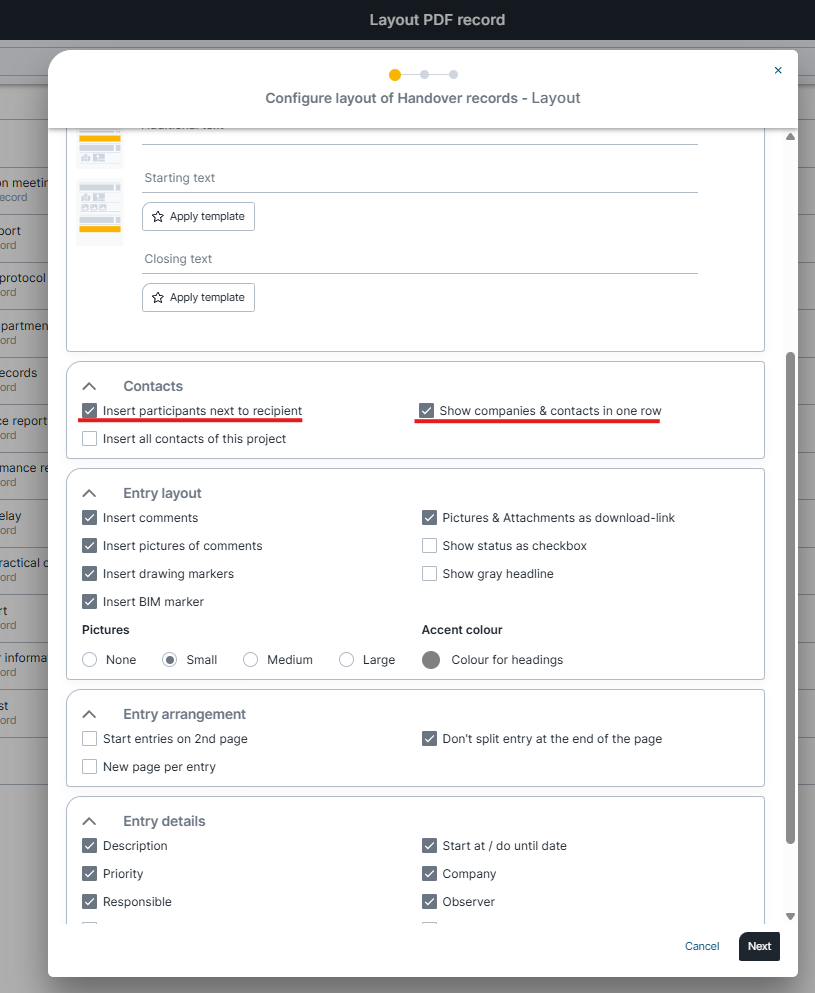The image size is (815, 993).
Task: Click Next to continue the wizard
Action: coord(759,946)
